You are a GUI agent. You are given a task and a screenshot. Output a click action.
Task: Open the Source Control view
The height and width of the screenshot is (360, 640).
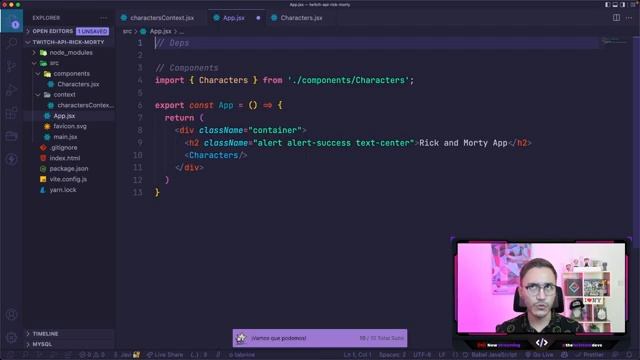[11, 66]
